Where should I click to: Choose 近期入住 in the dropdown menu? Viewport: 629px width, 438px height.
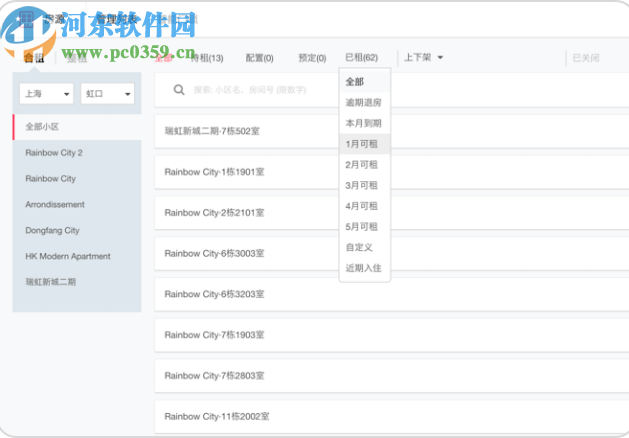click(365, 268)
